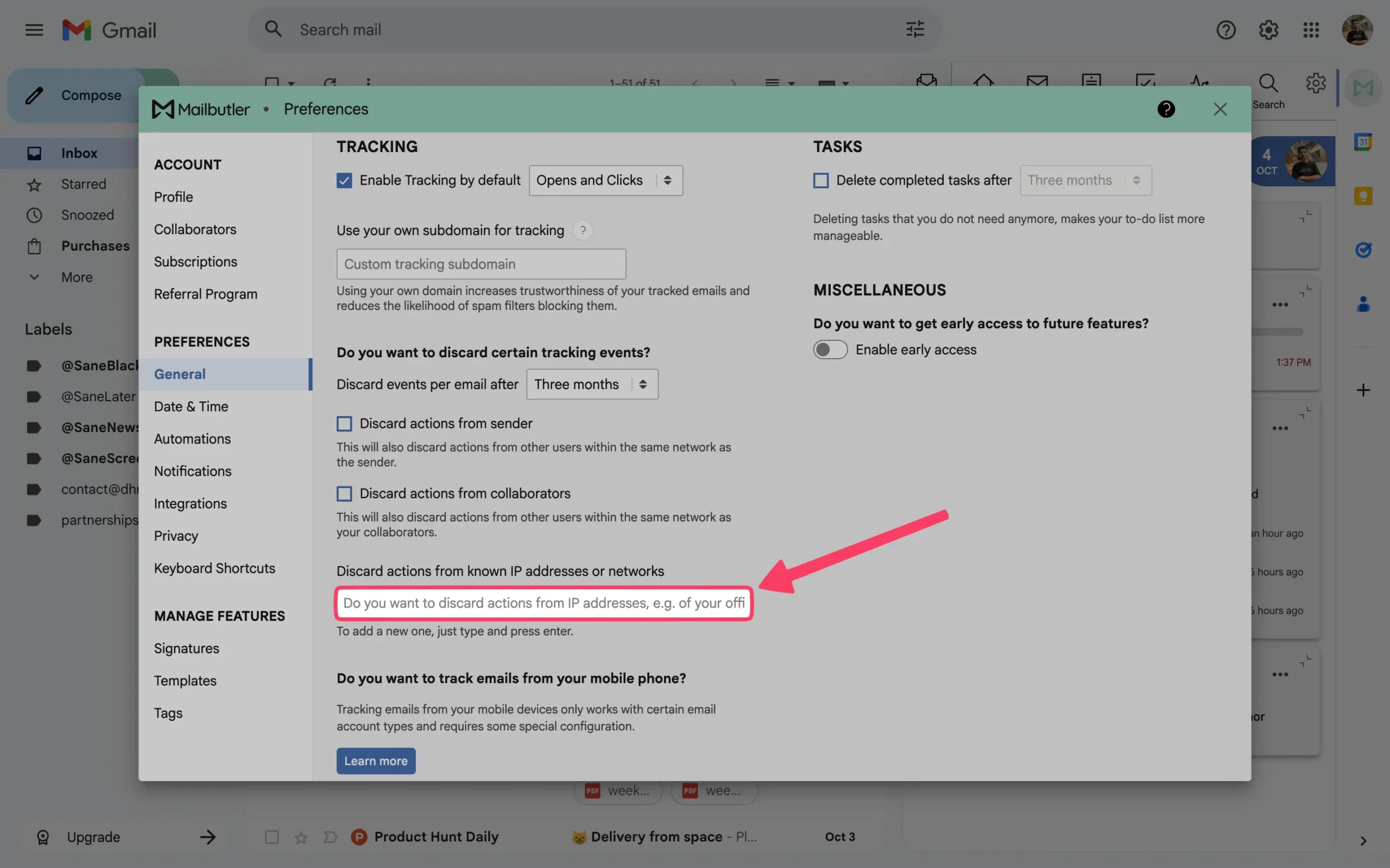Expand Discard events Three months dropdown
This screenshot has height=868, width=1390.
tap(591, 384)
